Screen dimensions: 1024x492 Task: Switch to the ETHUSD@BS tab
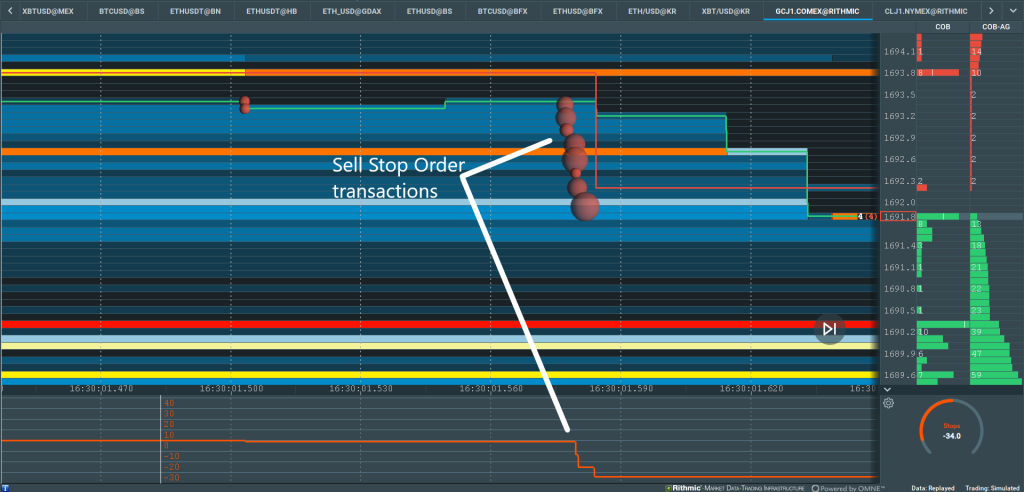point(428,11)
